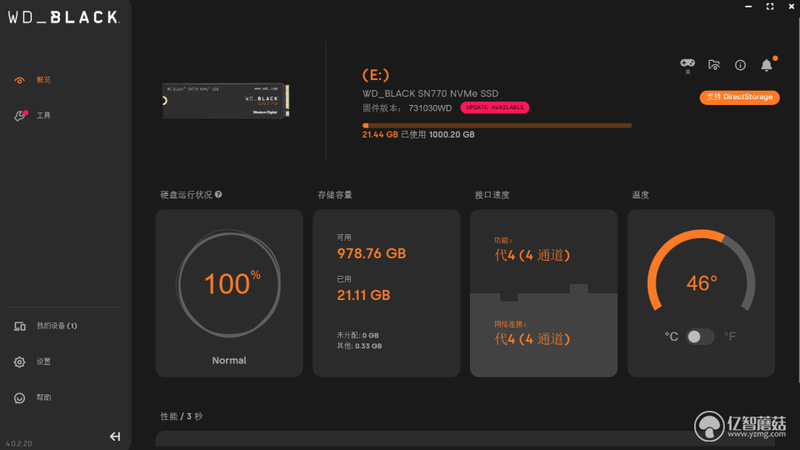Image resolution: width=800 pixels, height=450 pixels.
Task: Click the right-hand window scrollbar
Action: (797, 199)
